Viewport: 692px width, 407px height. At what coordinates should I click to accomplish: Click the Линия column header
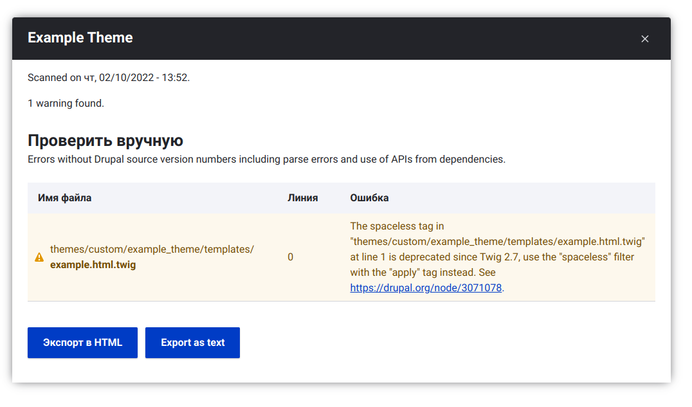(x=303, y=198)
